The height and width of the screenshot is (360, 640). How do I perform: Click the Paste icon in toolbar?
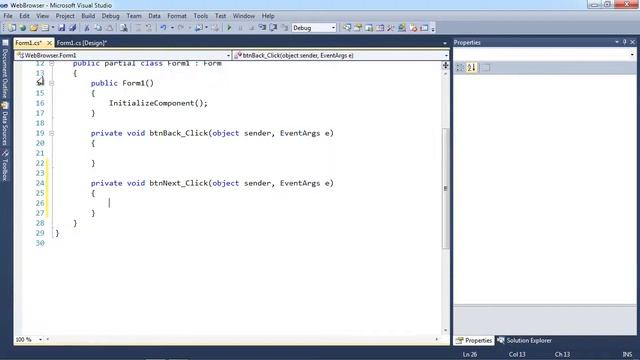tap(110, 28)
